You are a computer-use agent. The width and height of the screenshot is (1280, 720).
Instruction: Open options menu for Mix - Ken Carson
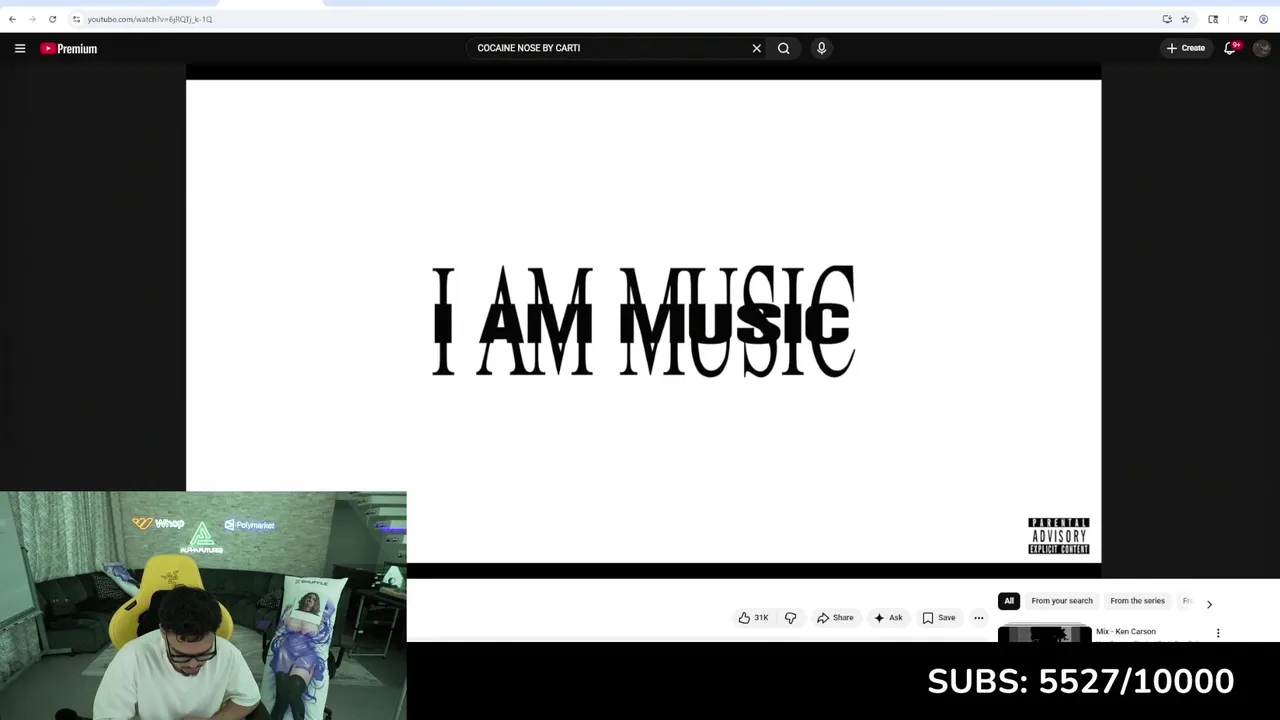1218,633
